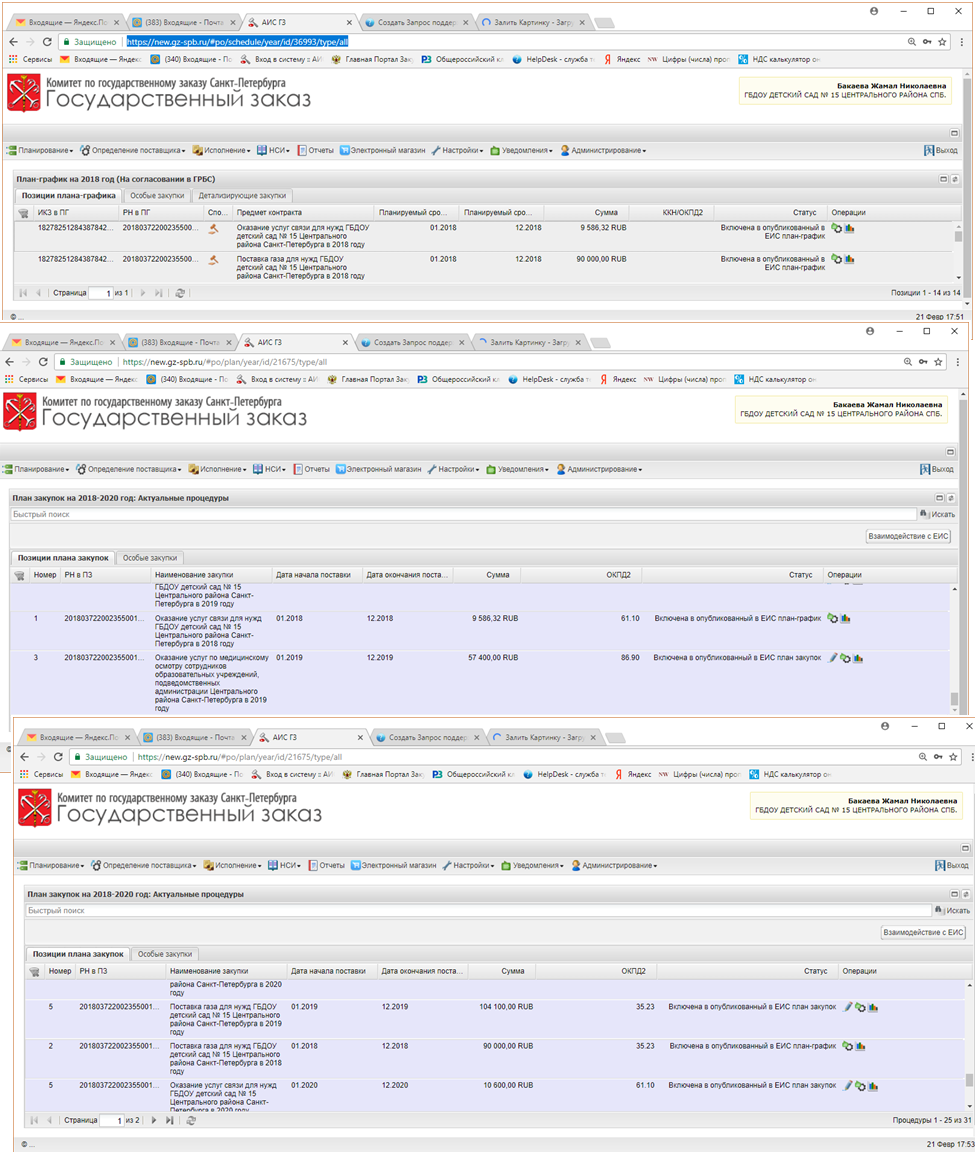Click gear icon in bottom window's 90 000,00 row
Image resolution: width=975 pixels, height=1152 pixels.
tap(847, 1046)
